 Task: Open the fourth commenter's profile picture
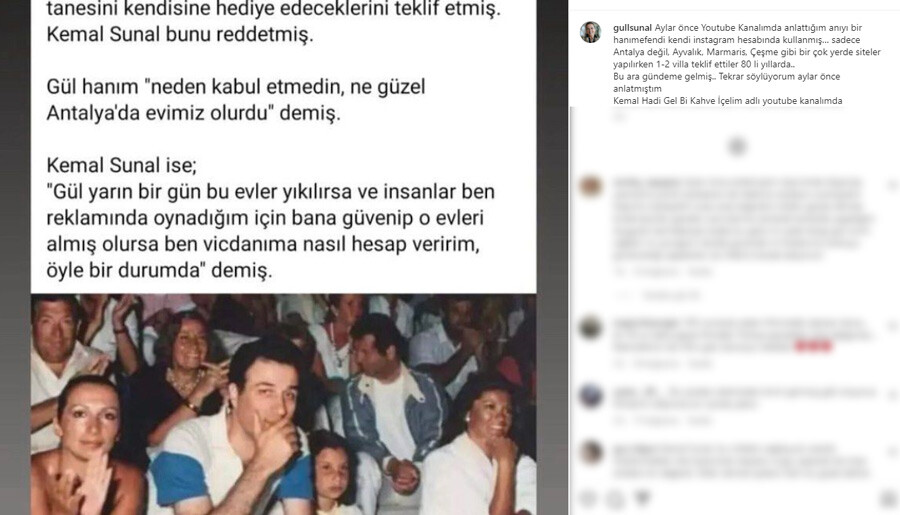591,452
